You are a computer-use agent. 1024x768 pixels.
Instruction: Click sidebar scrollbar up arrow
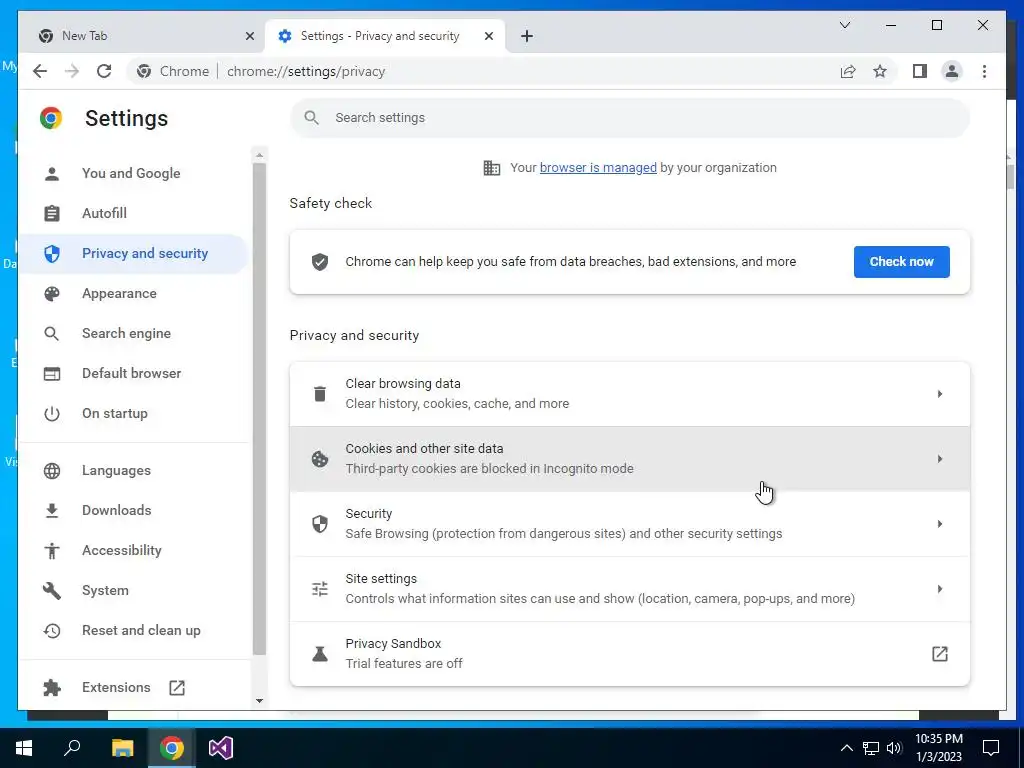tap(259, 155)
